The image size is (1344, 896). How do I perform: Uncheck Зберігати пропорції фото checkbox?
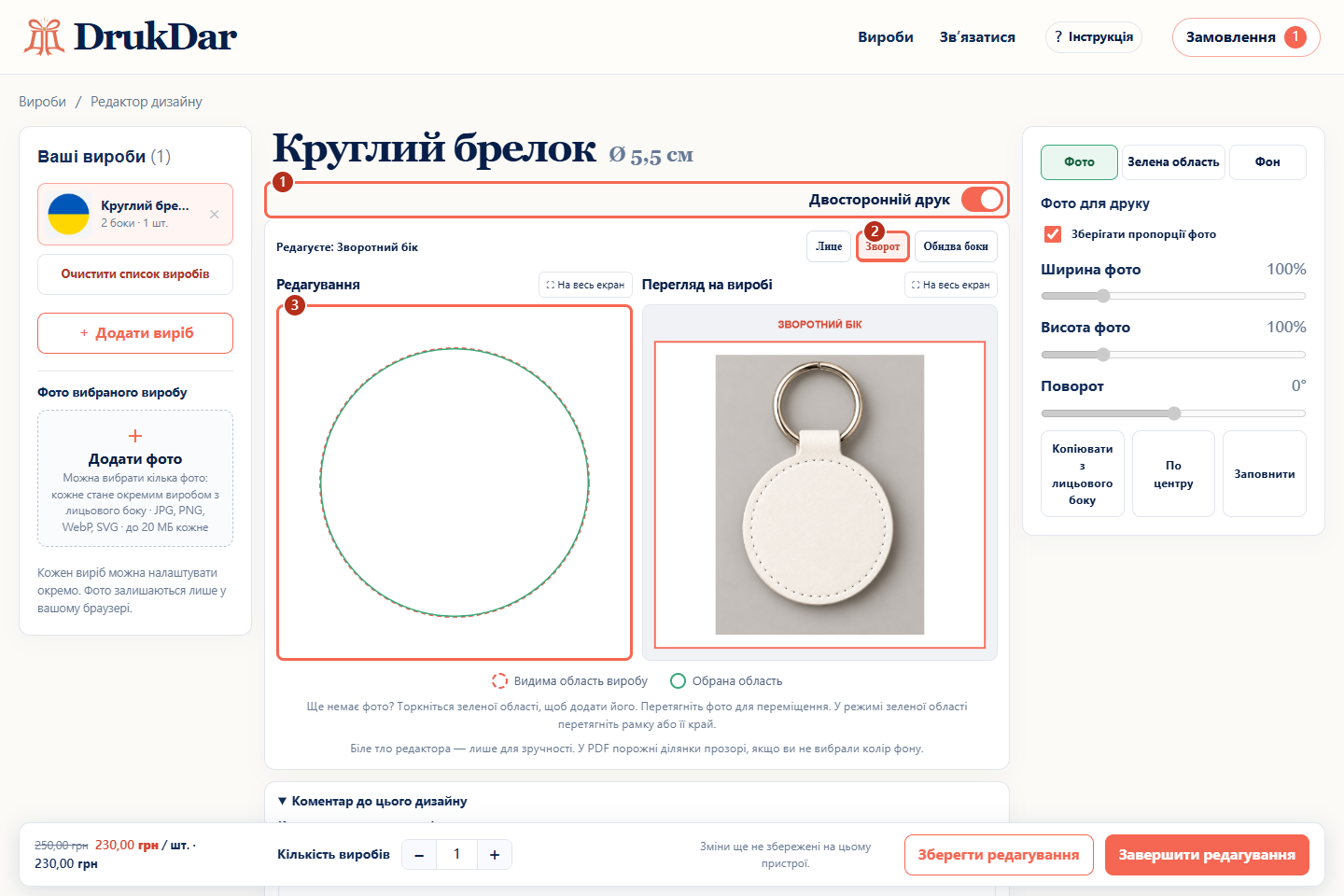click(1053, 234)
